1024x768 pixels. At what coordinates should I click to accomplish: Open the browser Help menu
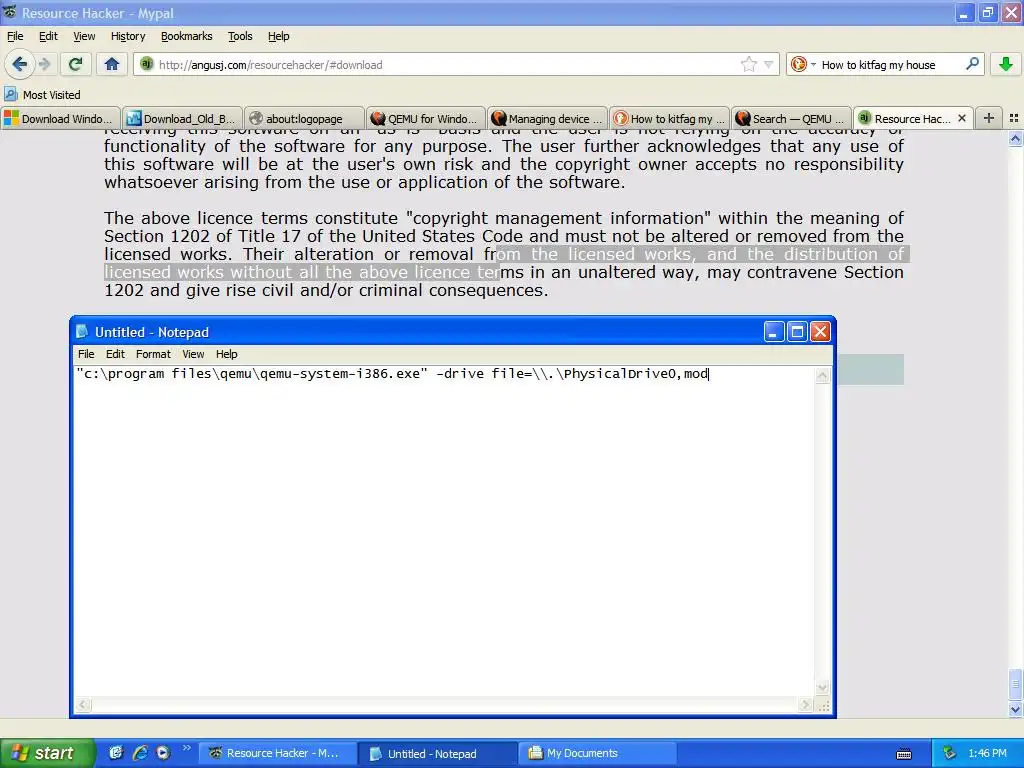[278, 36]
